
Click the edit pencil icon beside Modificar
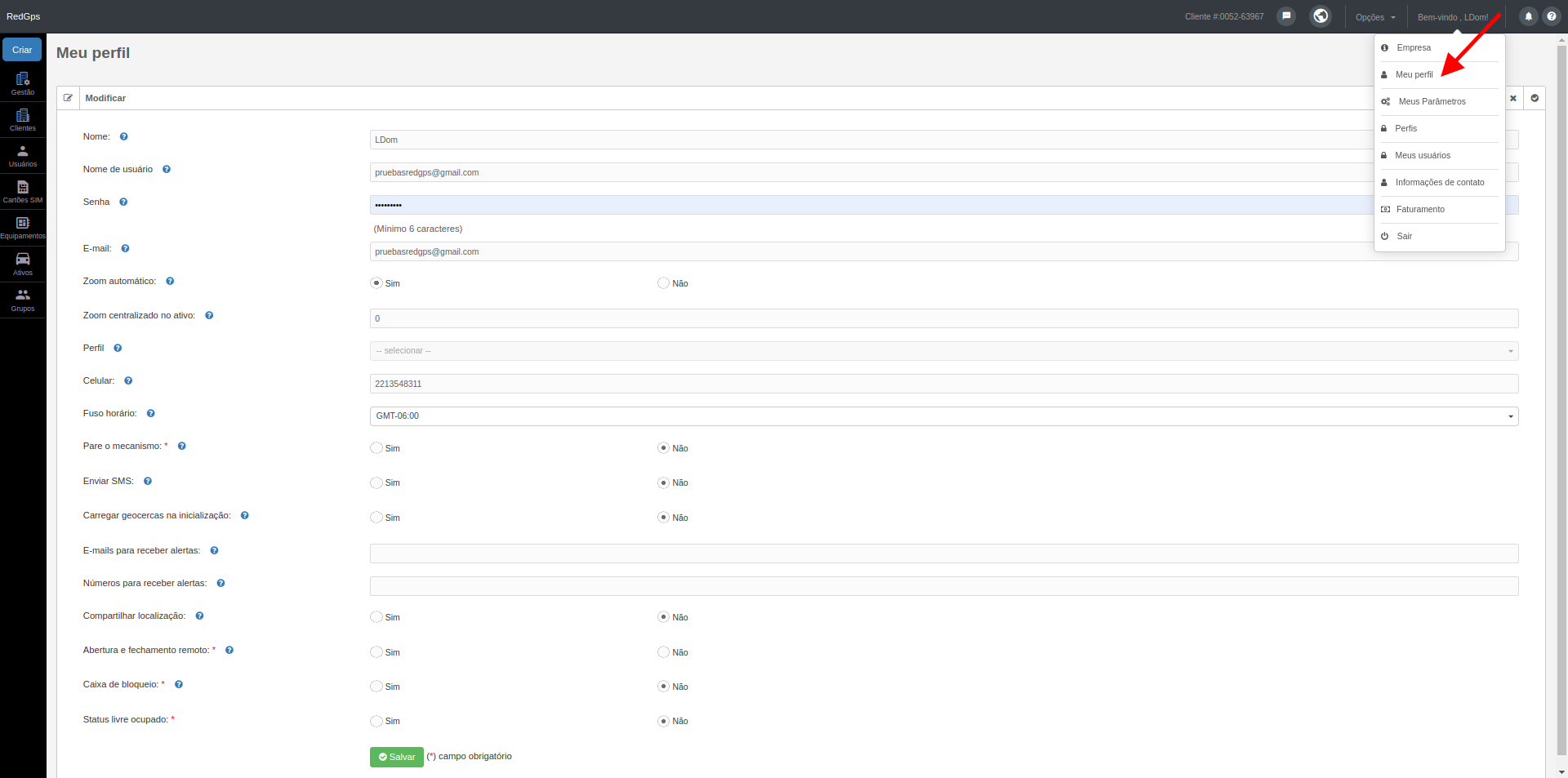click(69, 98)
